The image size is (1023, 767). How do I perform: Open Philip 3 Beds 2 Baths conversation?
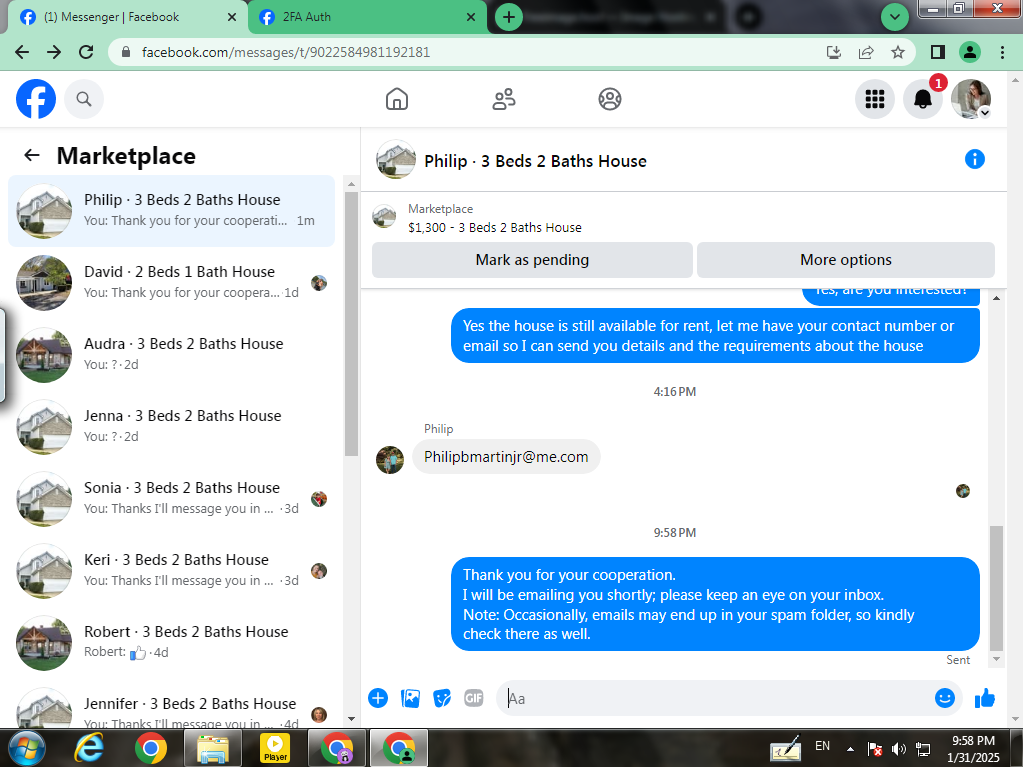[x=172, y=211]
